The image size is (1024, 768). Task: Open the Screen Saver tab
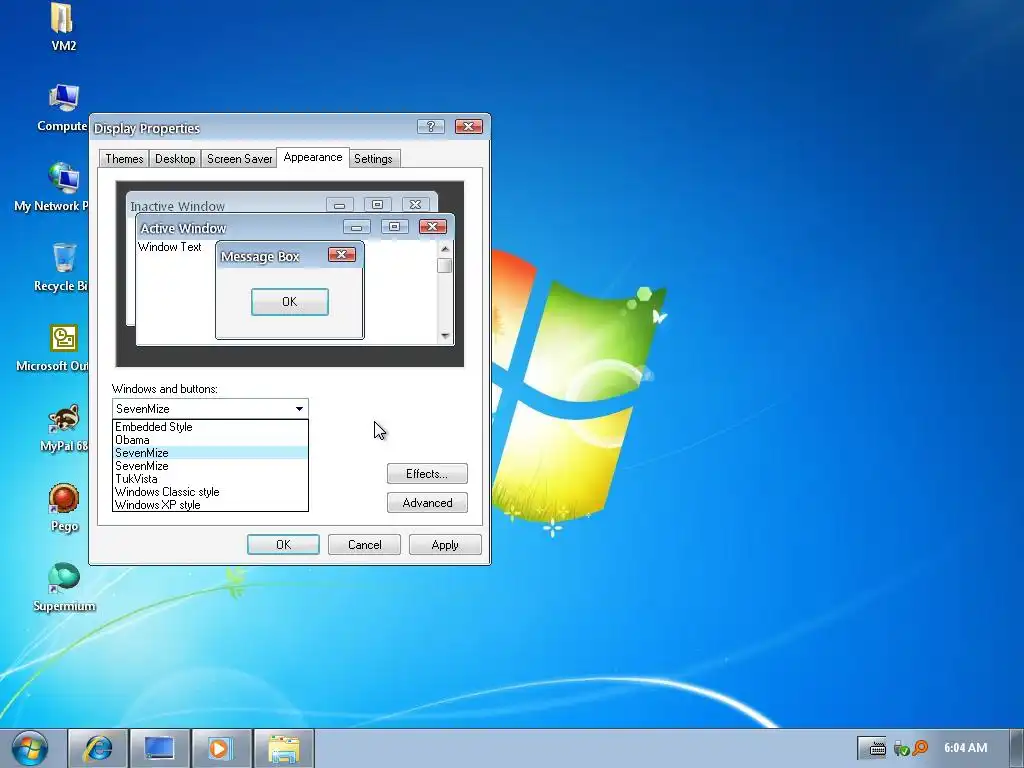coord(239,159)
